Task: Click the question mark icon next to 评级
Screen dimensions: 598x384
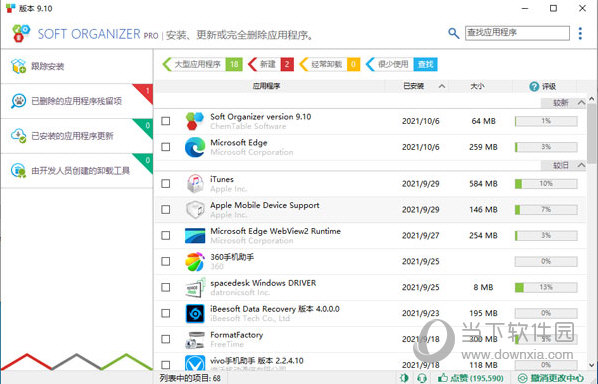Action: point(534,87)
